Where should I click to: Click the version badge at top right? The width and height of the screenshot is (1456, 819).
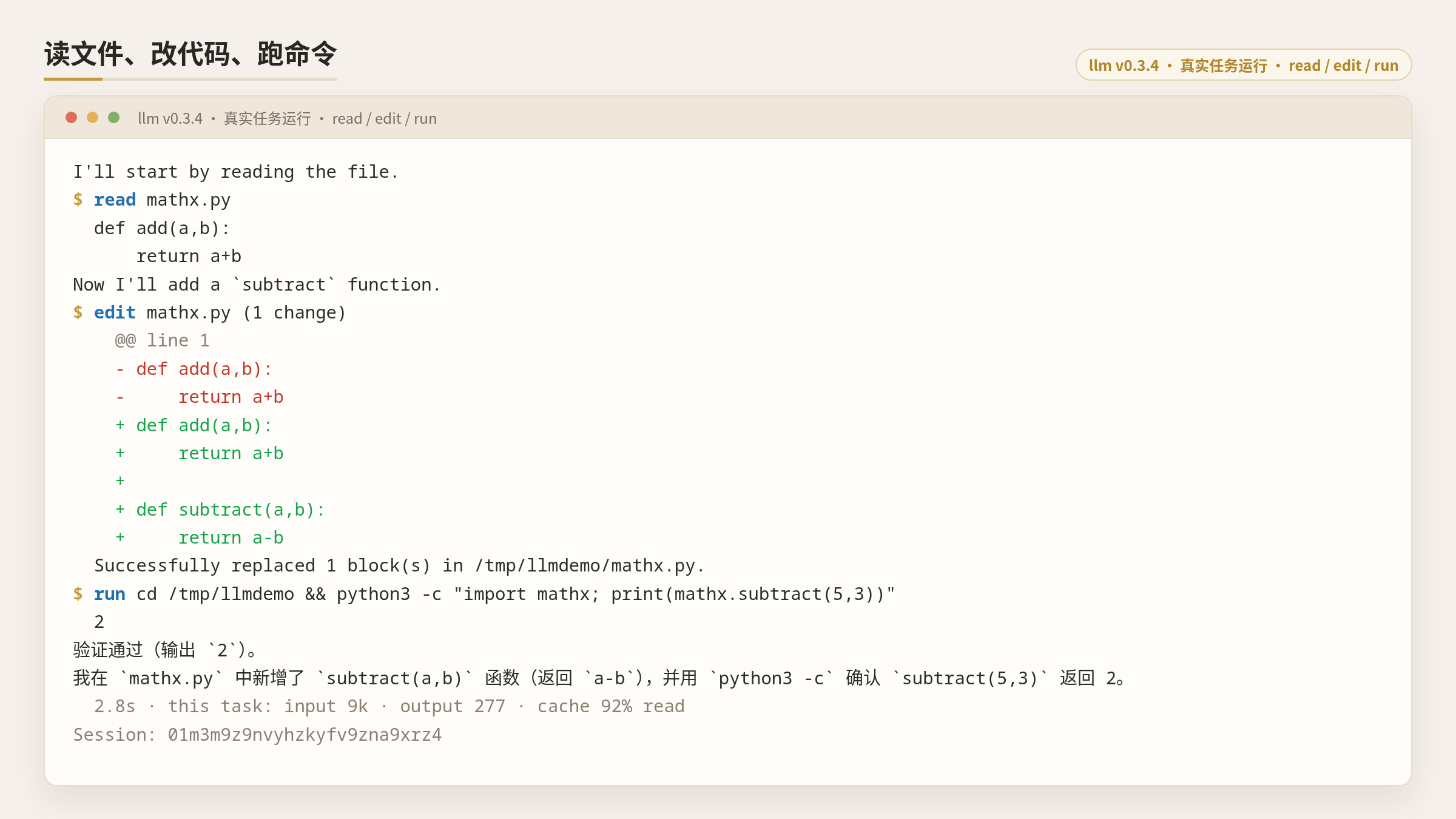pos(1244,65)
